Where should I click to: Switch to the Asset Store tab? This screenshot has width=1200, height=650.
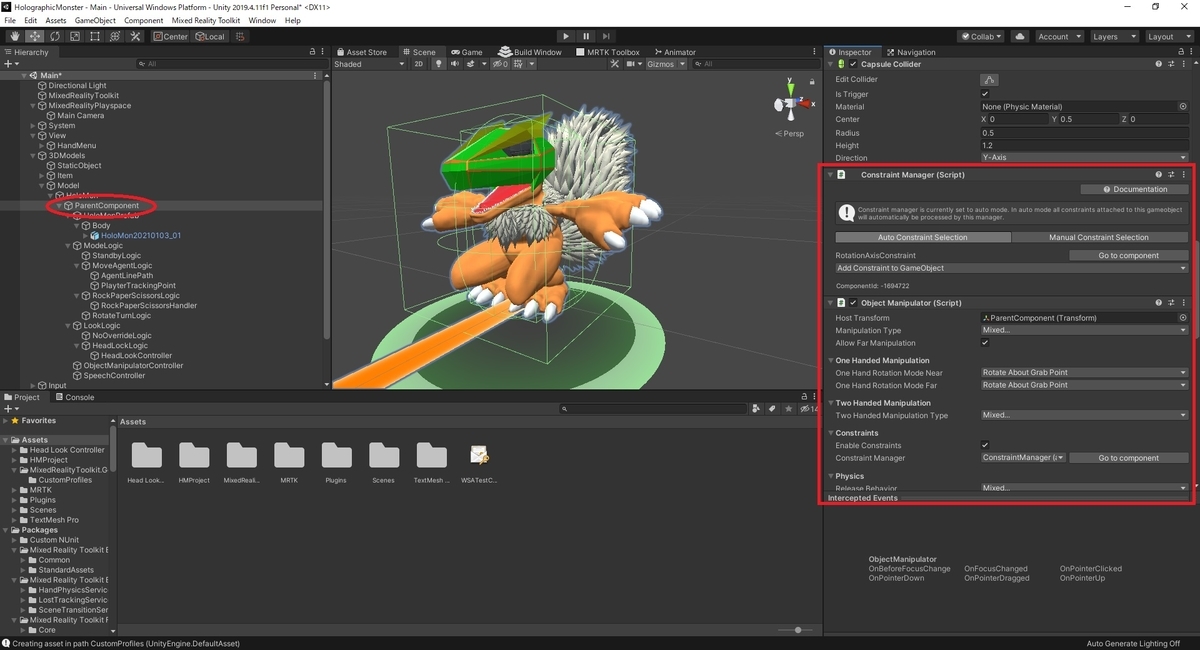click(362, 52)
